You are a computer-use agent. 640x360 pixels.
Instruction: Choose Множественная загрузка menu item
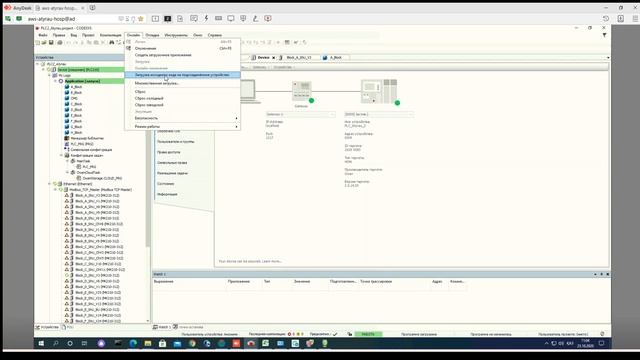coord(182,83)
